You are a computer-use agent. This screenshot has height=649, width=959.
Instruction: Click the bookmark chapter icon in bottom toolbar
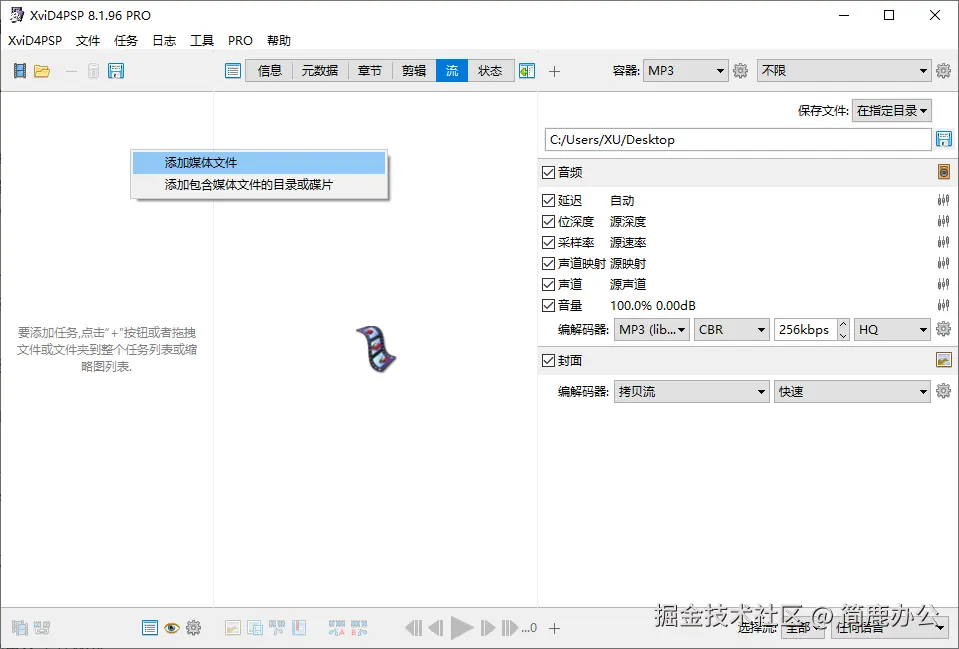click(299, 628)
